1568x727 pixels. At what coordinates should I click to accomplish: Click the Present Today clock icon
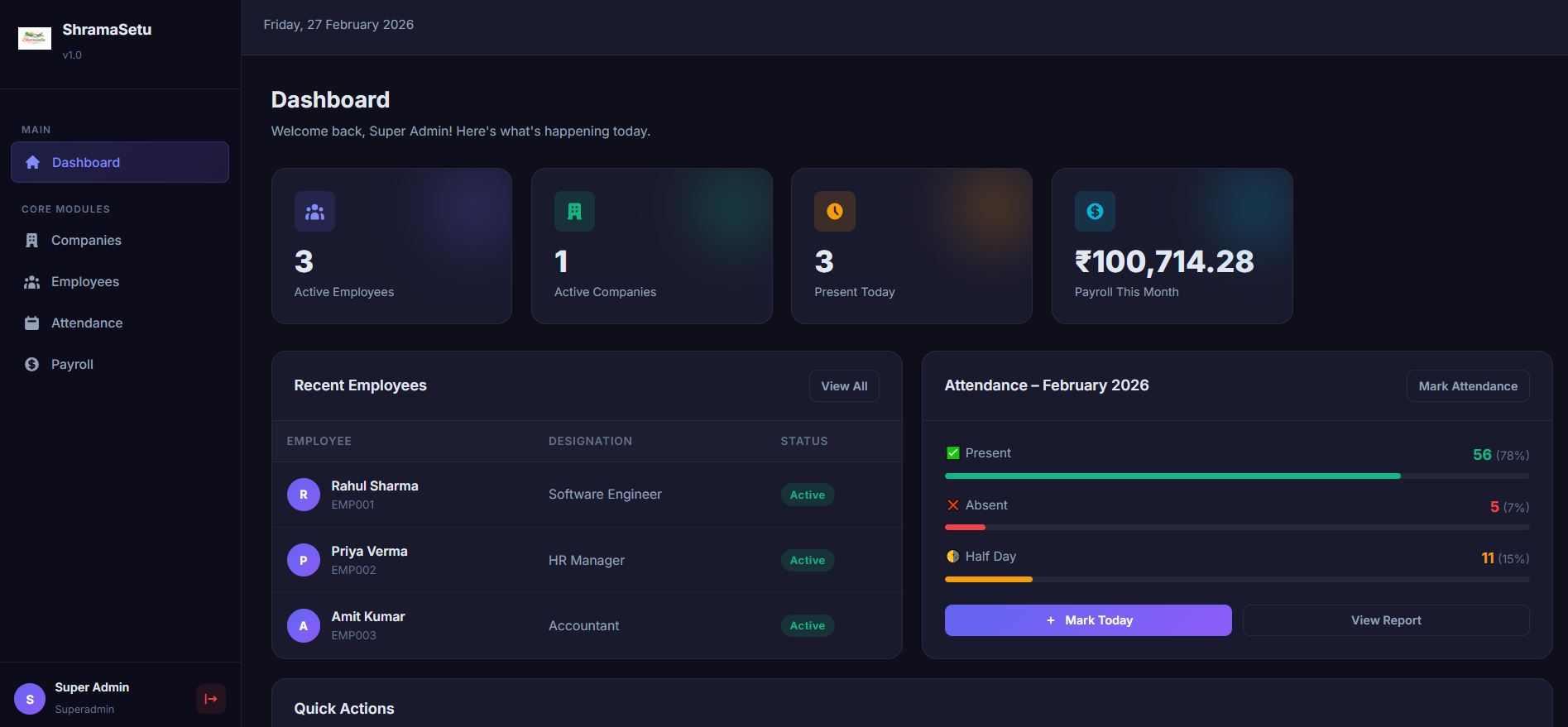pos(834,212)
